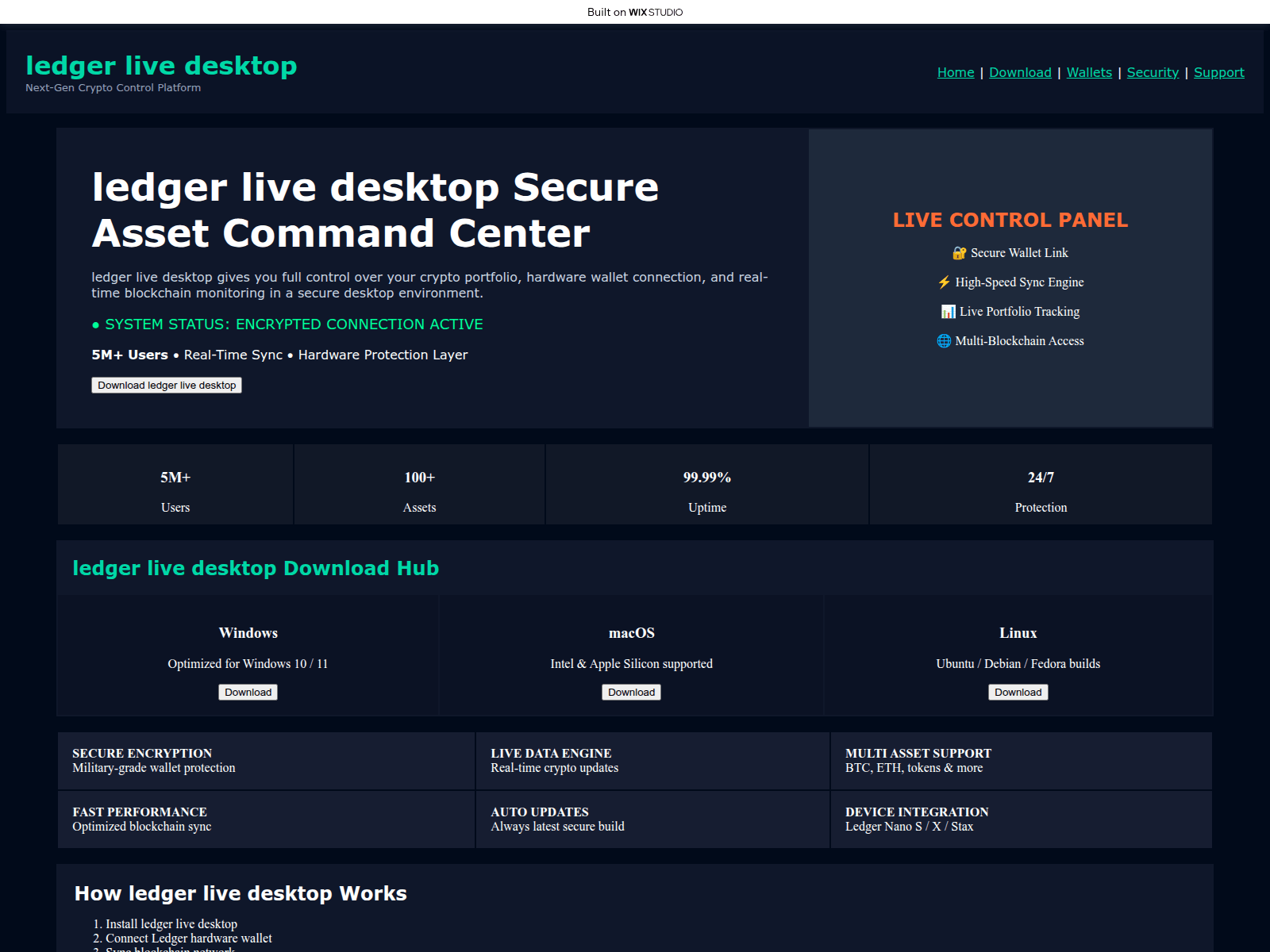Click the LIVE CONTROL PANEL heading
Viewport: 1270px width, 952px height.
coord(1010,220)
